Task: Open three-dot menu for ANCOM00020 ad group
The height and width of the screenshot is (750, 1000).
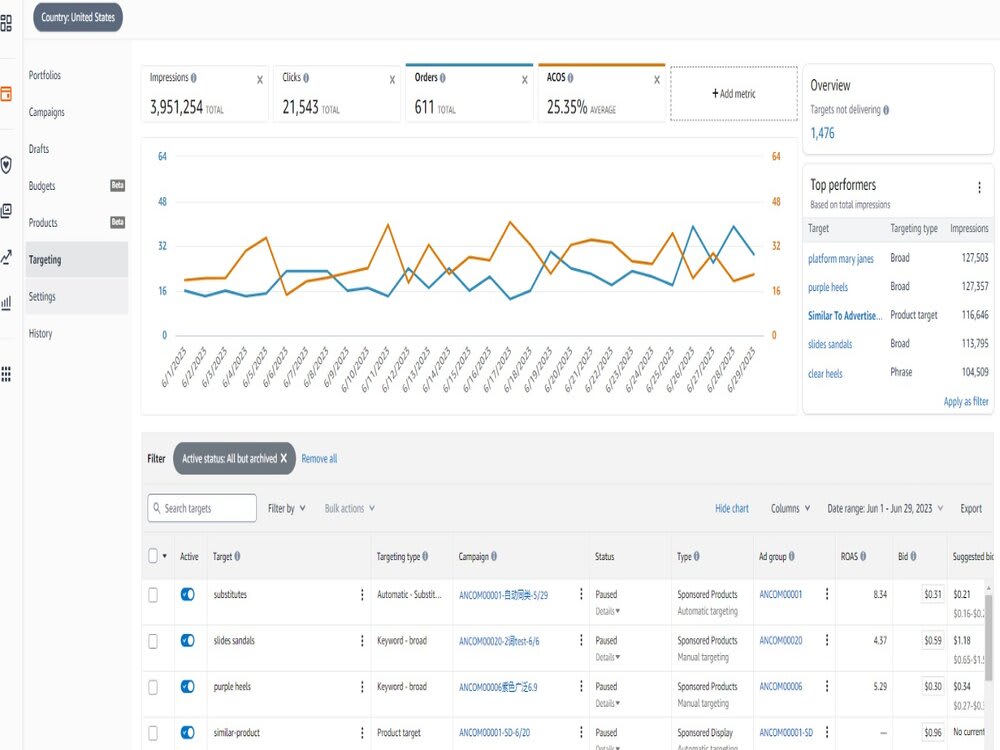Action: (x=827, y=640)
